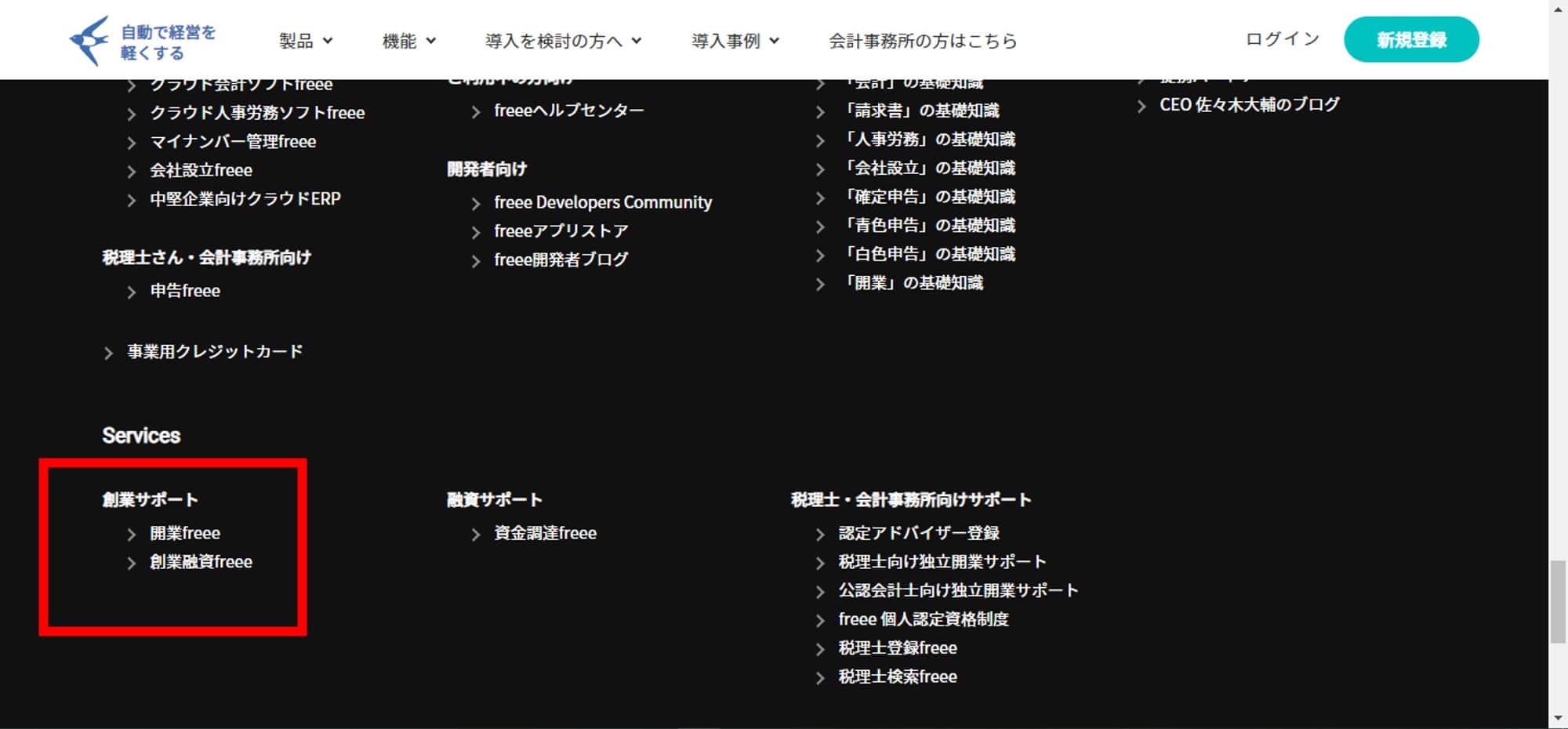
Task: Open 申告freee link
Action: click(185, 291)
